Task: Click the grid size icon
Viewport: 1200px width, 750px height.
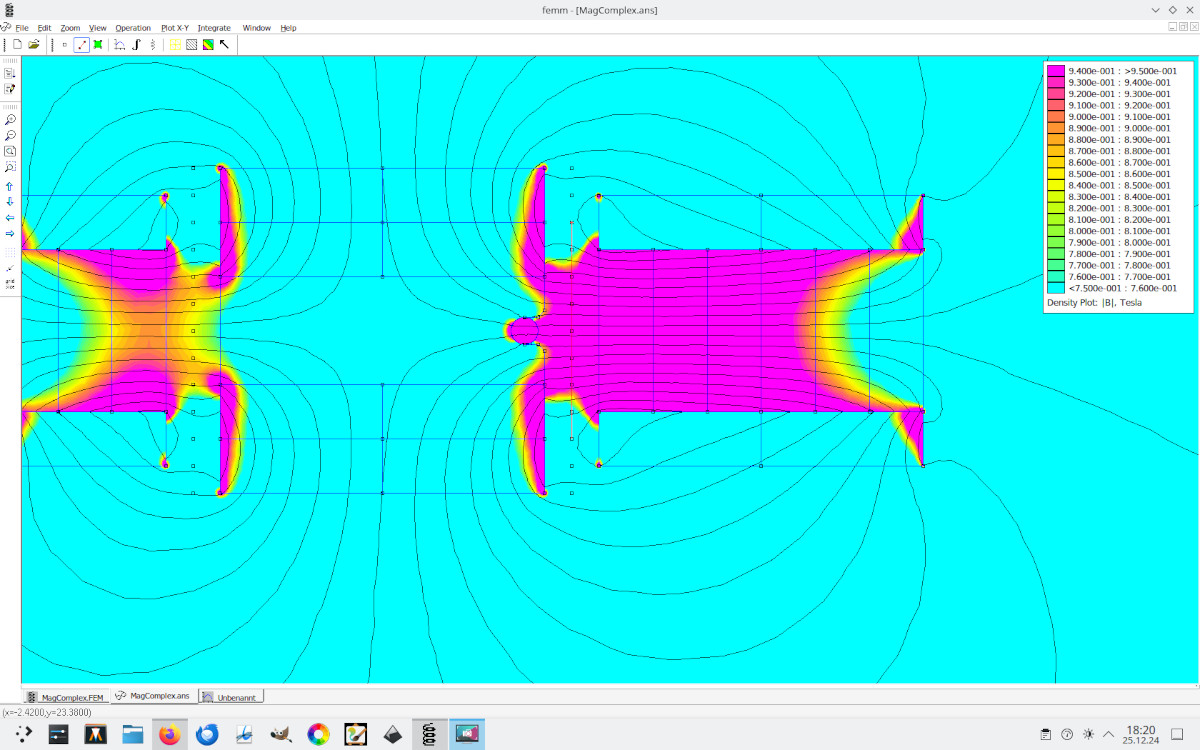Action: click(10, 284)
